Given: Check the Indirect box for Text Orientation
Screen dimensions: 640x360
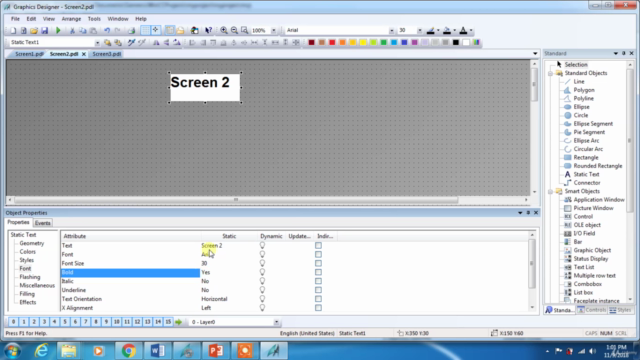Looking at the screenshot, I should 318,299.
